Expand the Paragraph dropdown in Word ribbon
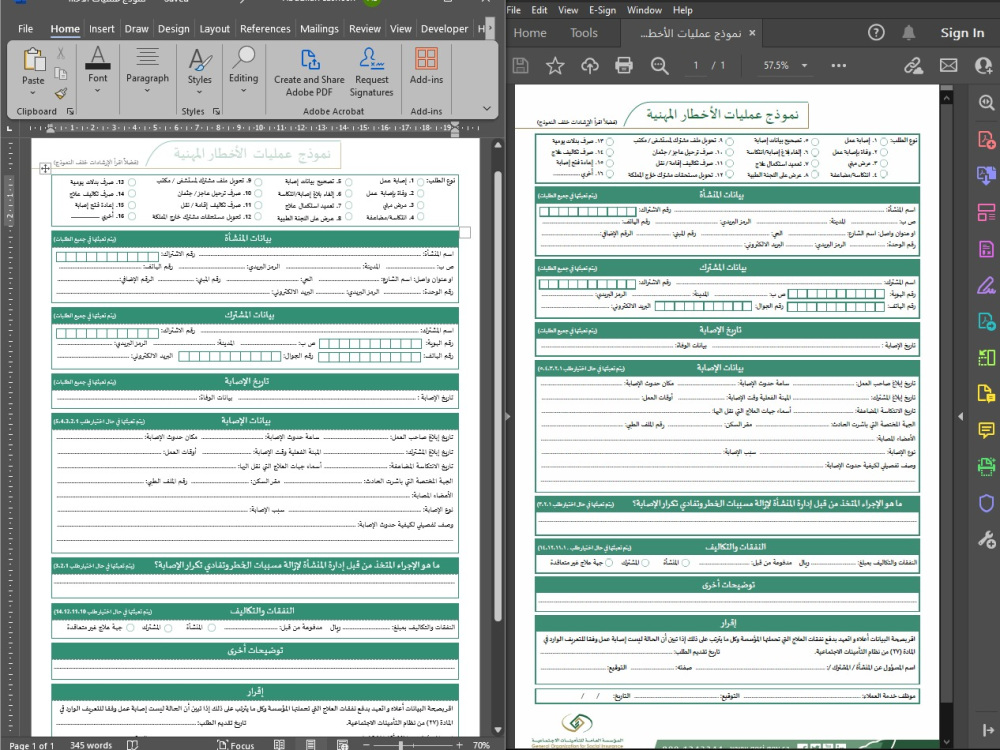The height and width of the screenshot is (750, 1000). pyautogui.click(x=147, y=90)
